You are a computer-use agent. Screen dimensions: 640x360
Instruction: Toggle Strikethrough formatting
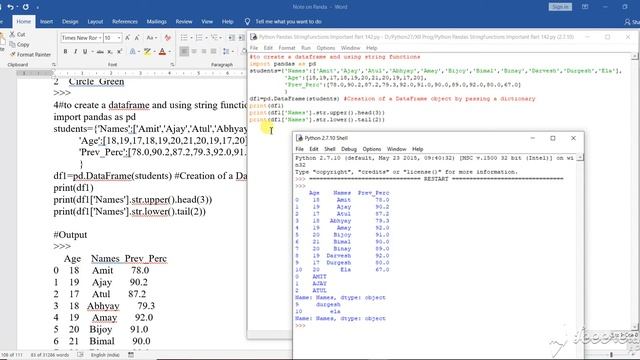coord(100,51)
